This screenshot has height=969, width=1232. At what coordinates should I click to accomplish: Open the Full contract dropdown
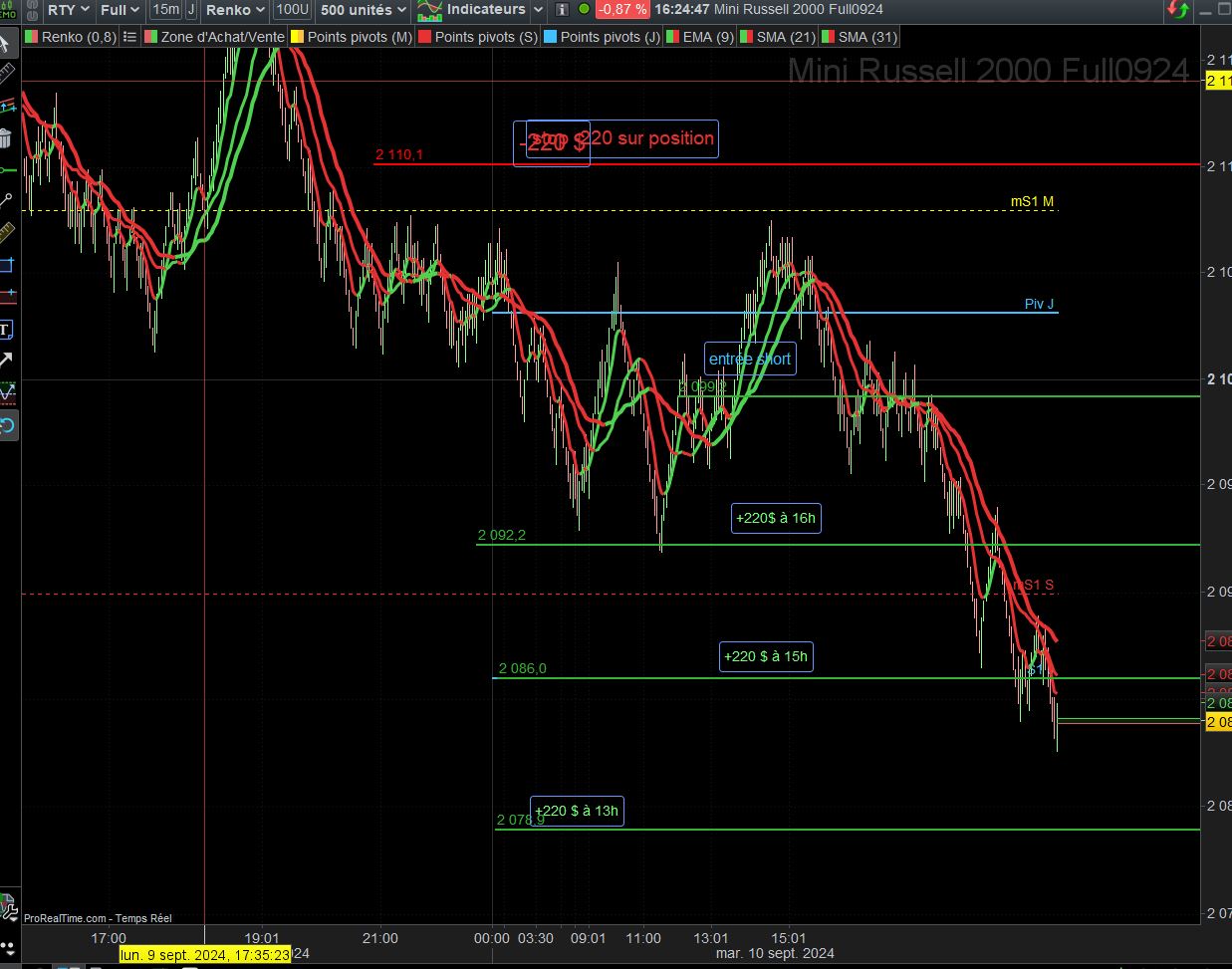tap(121, 10)
